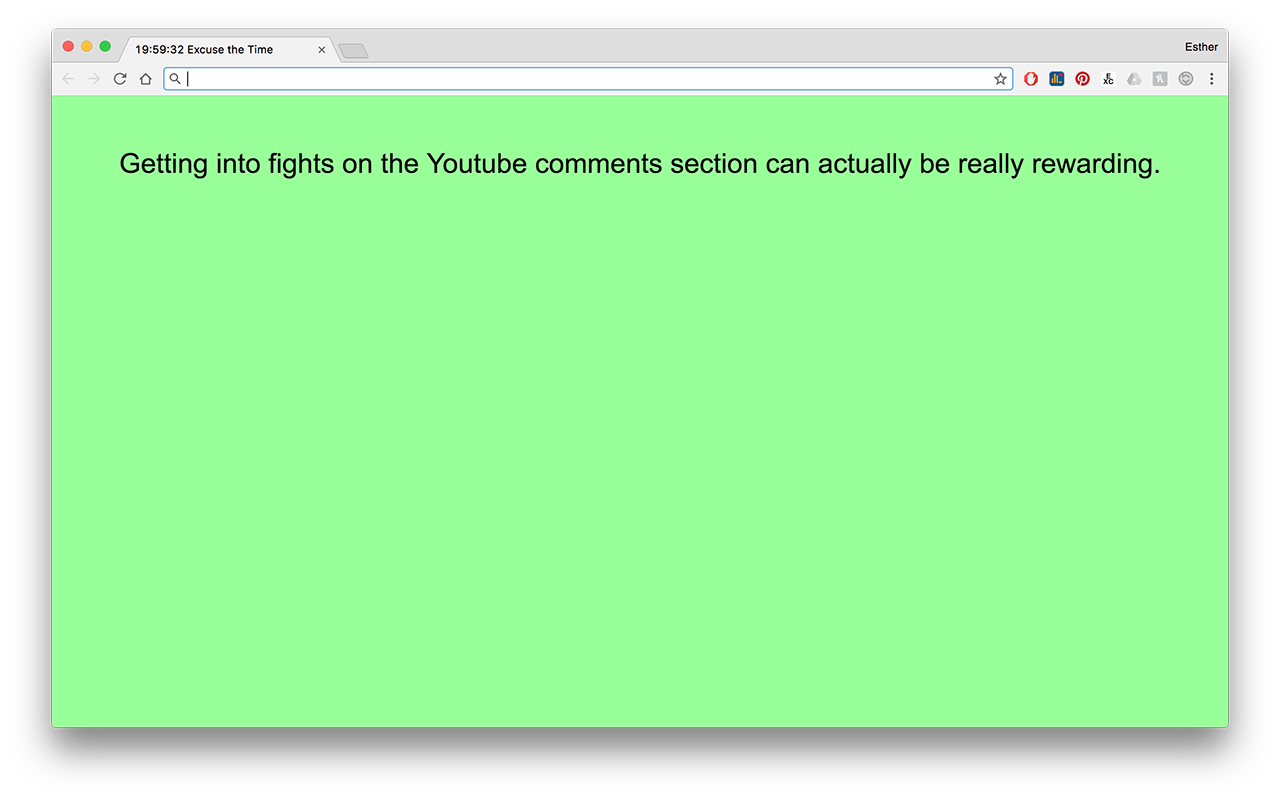Image resolution: width=1280 pixels, height=800 pixels.
Task: Close the Excuse the Time tab
Action: click(x=322, y=49)
